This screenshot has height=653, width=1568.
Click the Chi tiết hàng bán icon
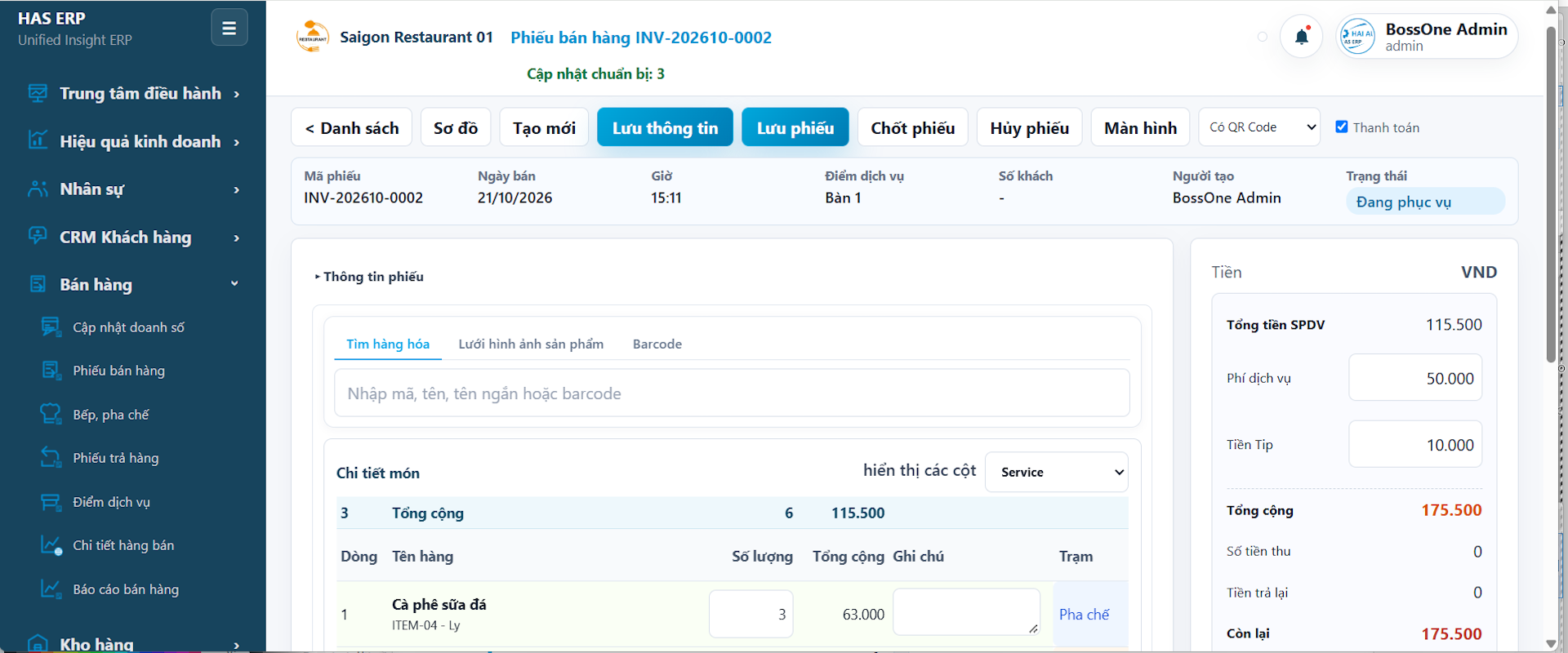[51, 545]
